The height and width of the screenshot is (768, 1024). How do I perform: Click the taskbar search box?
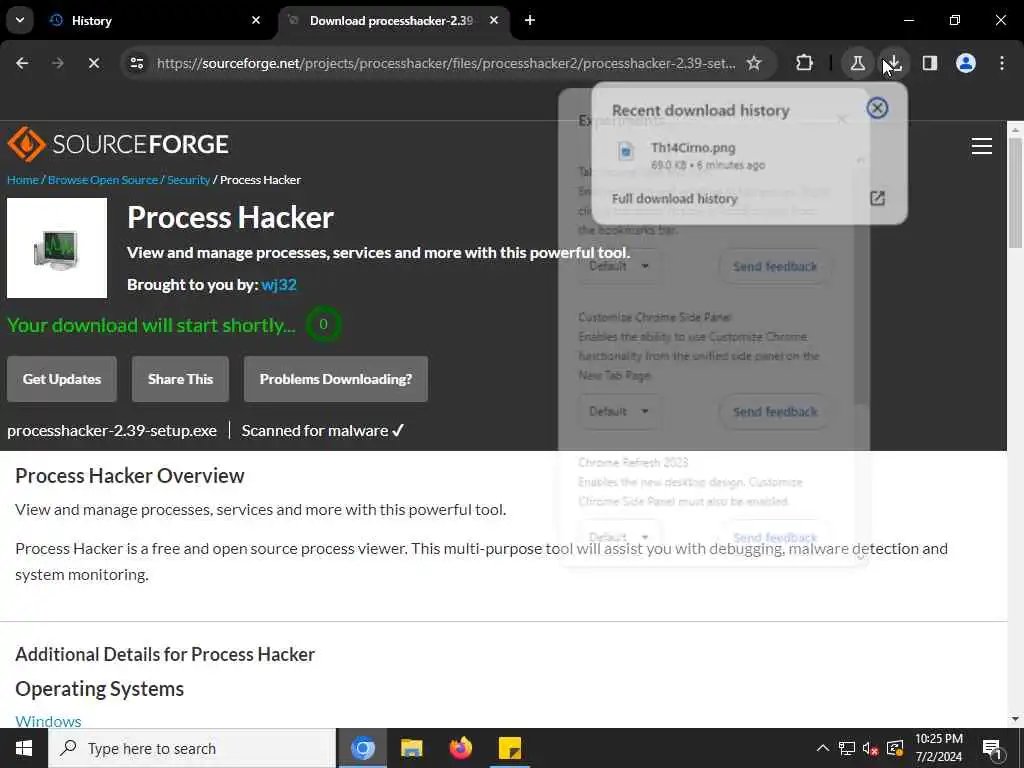click(192, 748)
